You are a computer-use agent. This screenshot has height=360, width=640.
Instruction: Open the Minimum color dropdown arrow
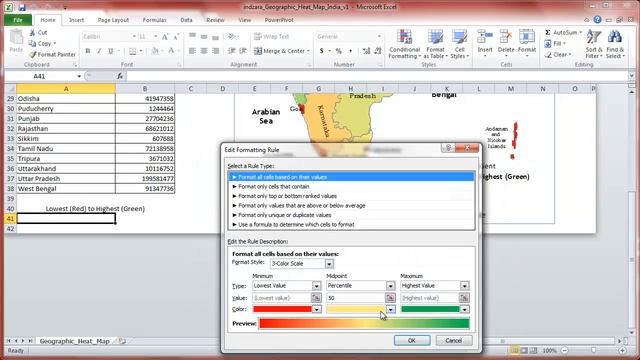click(x=316, y=309)
